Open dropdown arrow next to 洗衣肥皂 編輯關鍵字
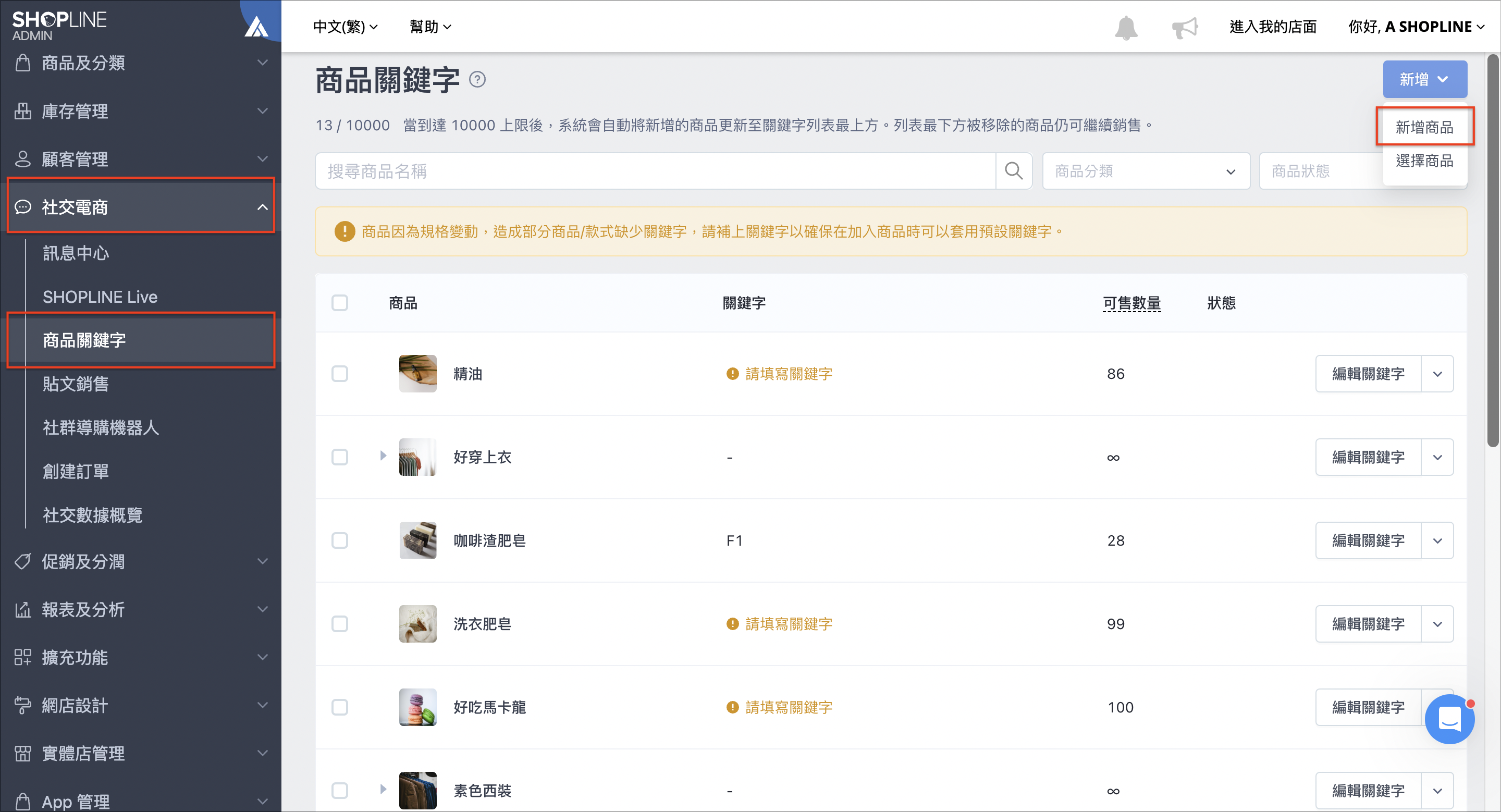 point(1437,623)
